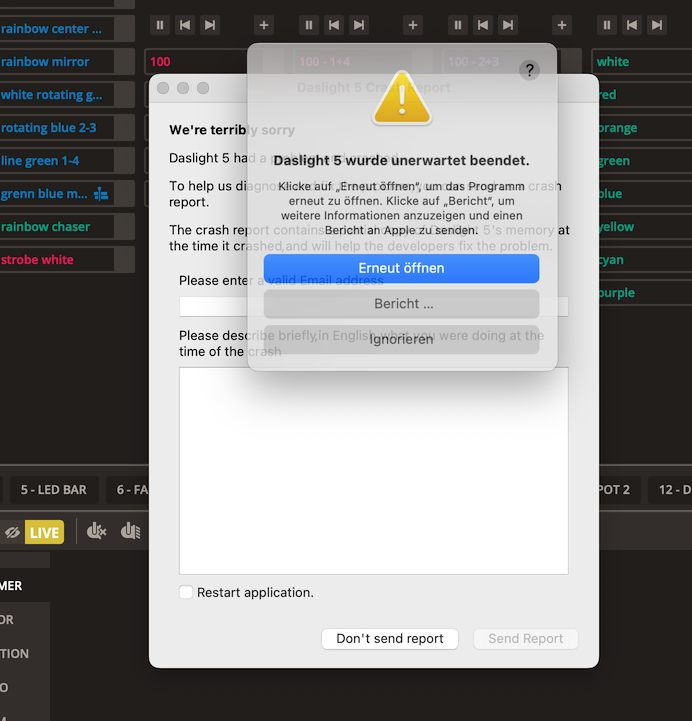This screenshot has width=692, height=721.
Task: Toggle the yellow LIVE mode button
Action: point(44,532)
